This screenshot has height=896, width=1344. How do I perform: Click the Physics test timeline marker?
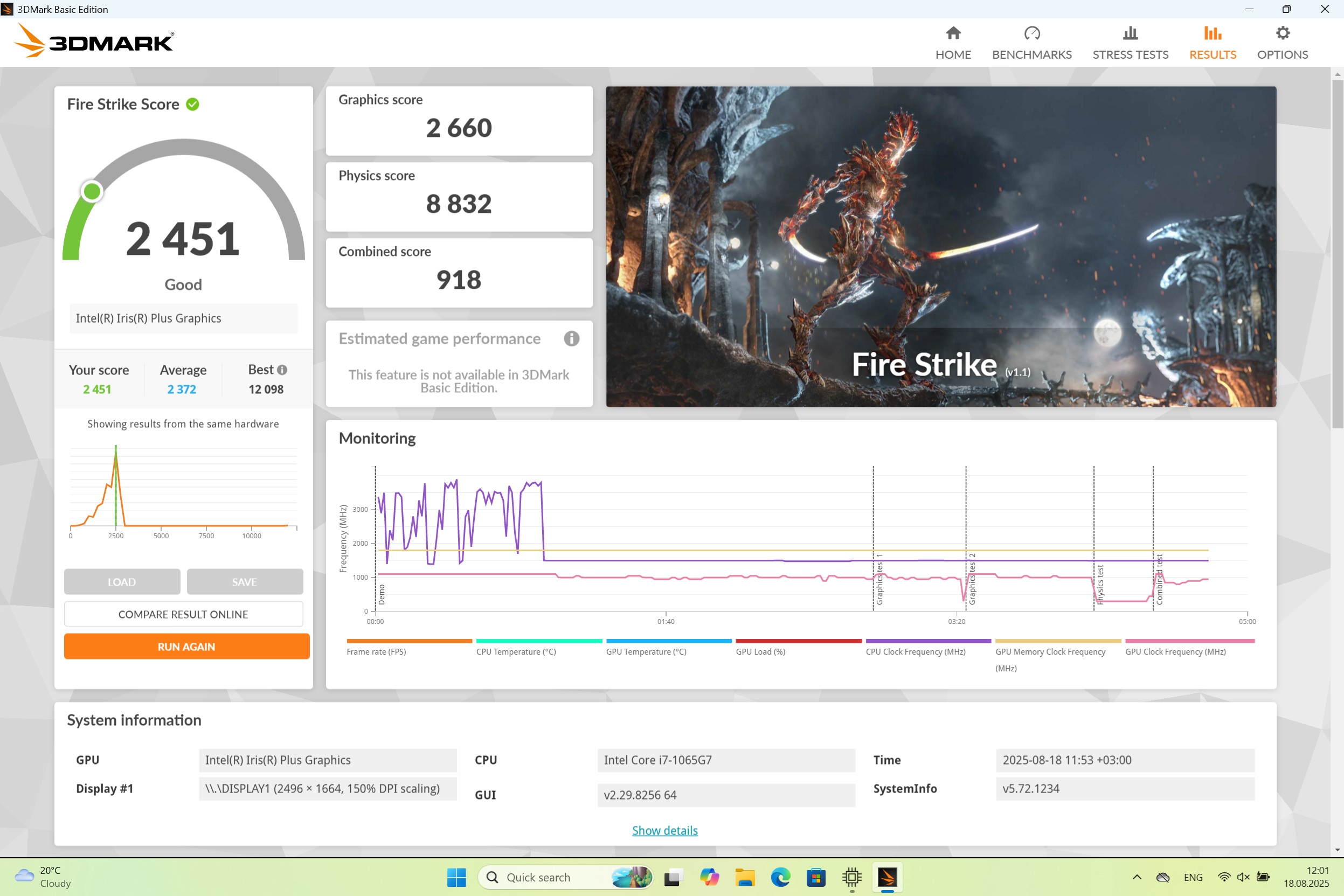pyautogui.click(x=1099, y=584)
